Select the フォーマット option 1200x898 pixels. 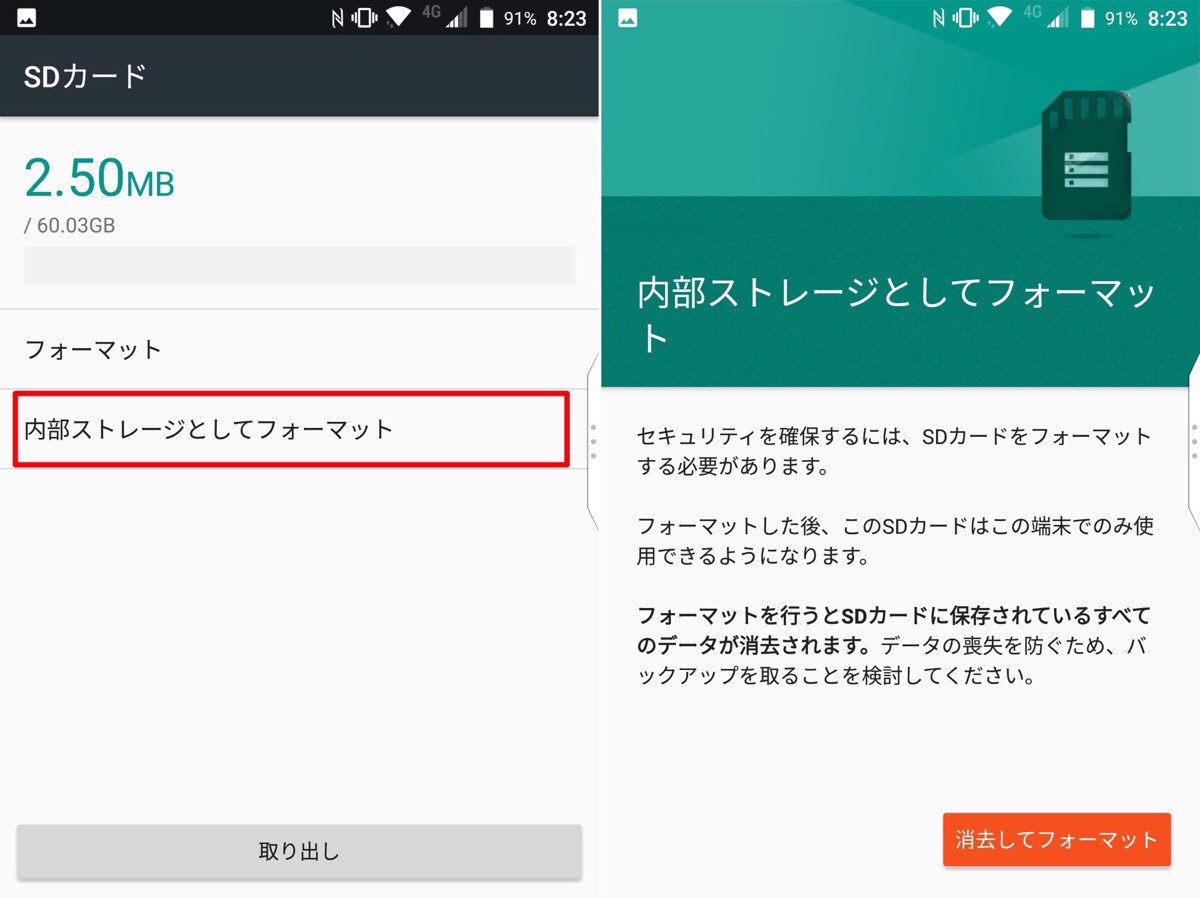click(299, 350)
